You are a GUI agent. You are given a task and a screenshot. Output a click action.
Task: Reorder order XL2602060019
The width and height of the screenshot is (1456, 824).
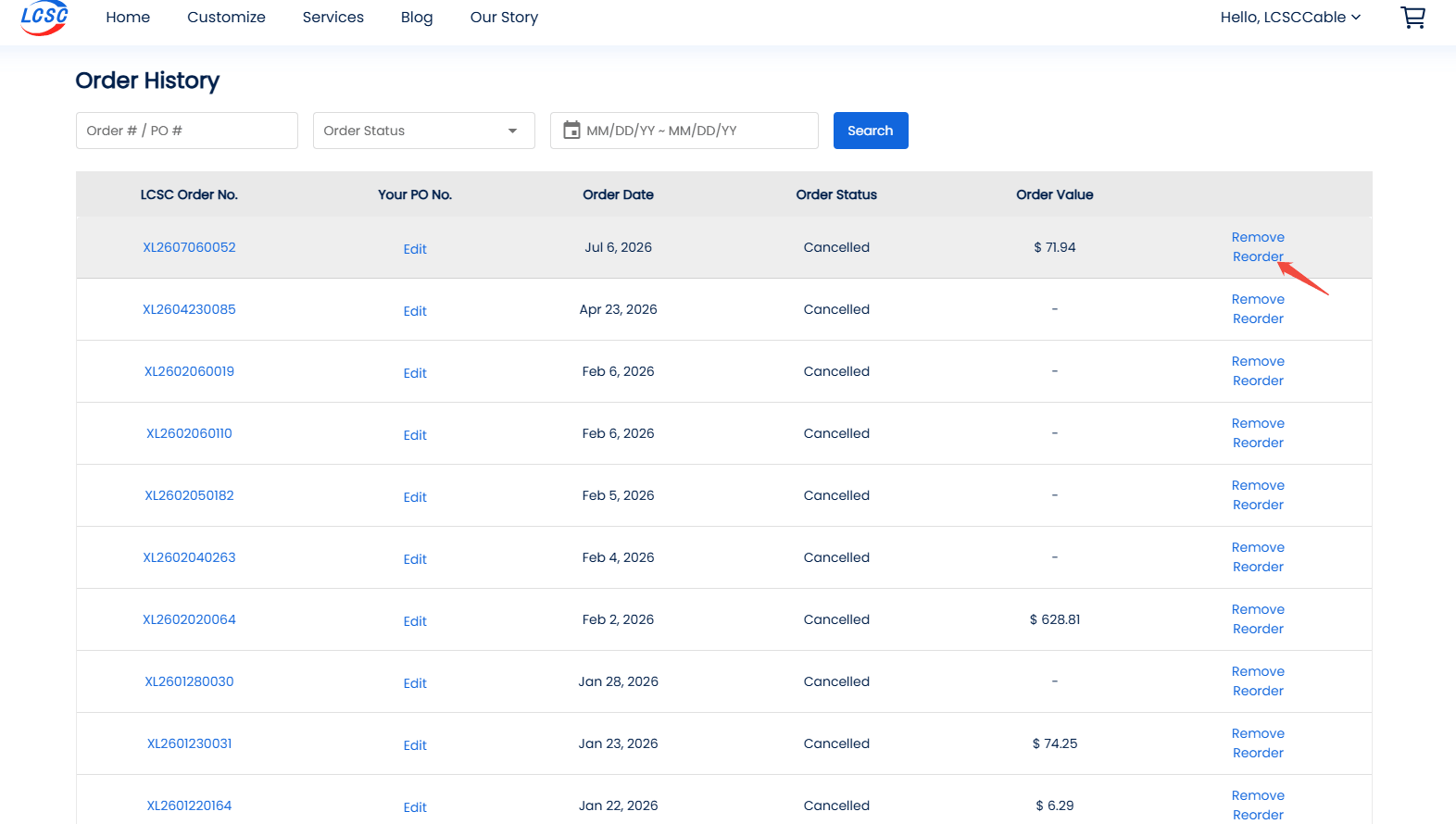(x=1258, y=381)
